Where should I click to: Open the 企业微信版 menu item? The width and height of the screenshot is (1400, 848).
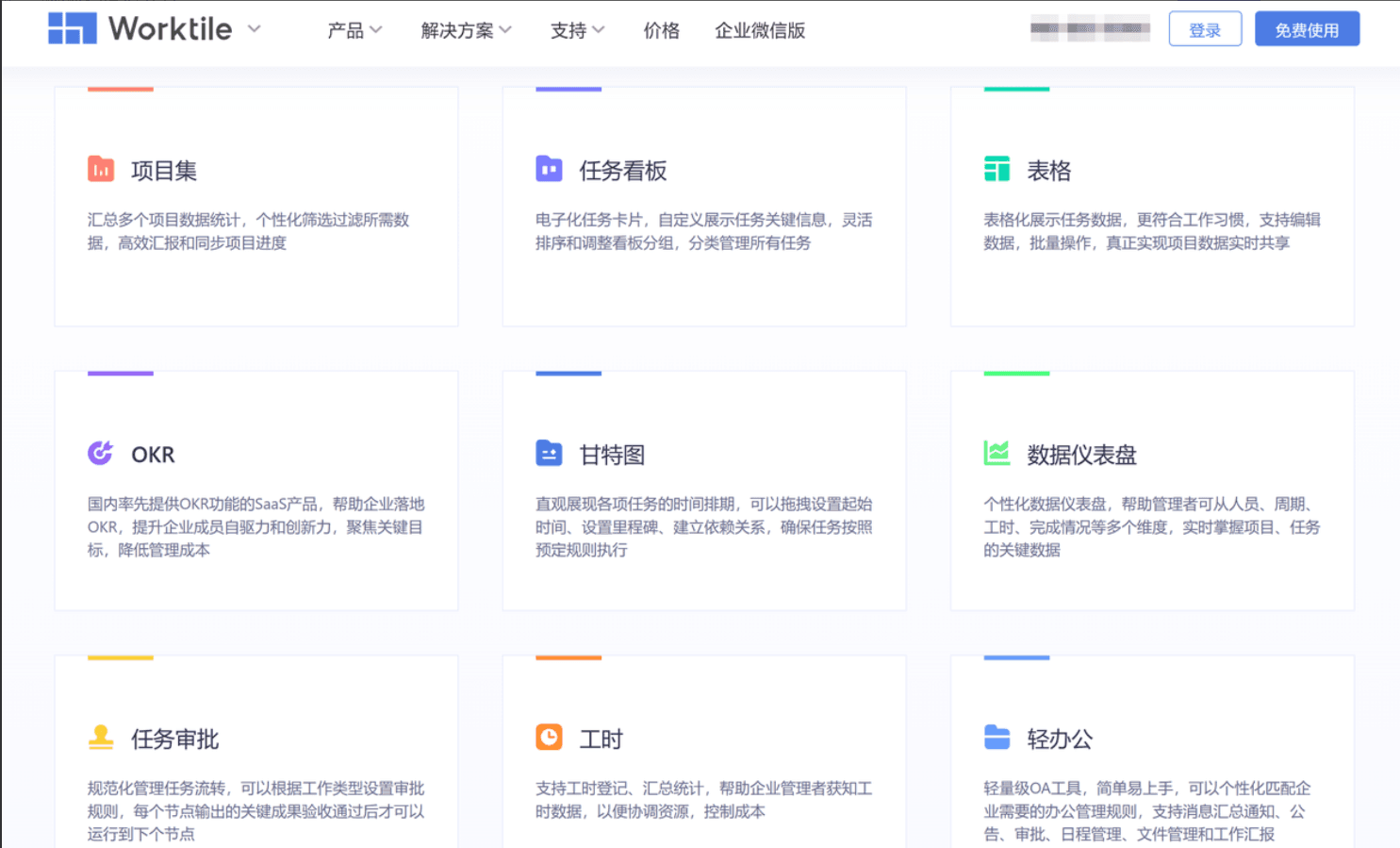click(x=760, y=30)
